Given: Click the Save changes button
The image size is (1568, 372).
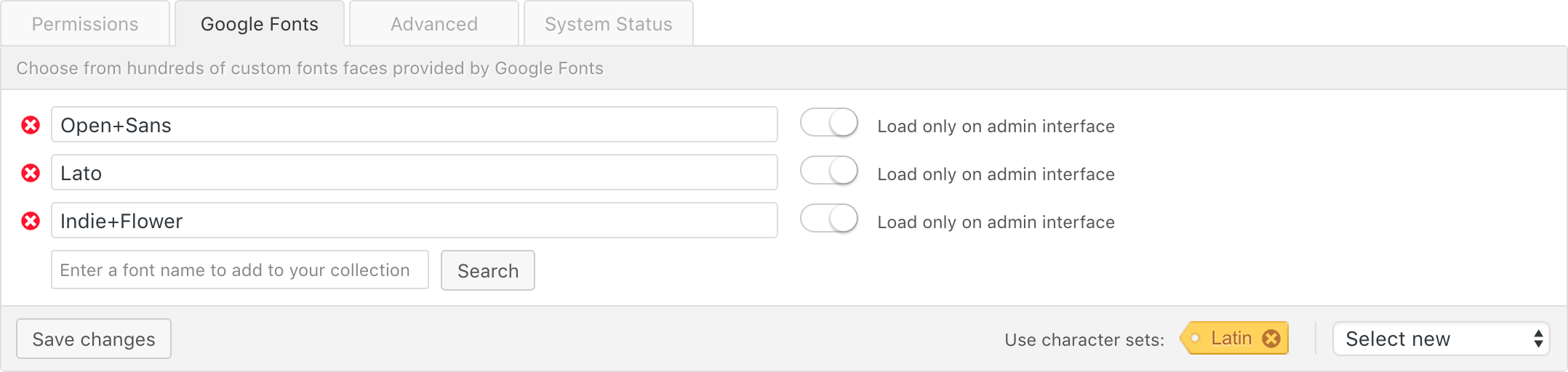Looking at the screenshot, I should coord(94,339).
